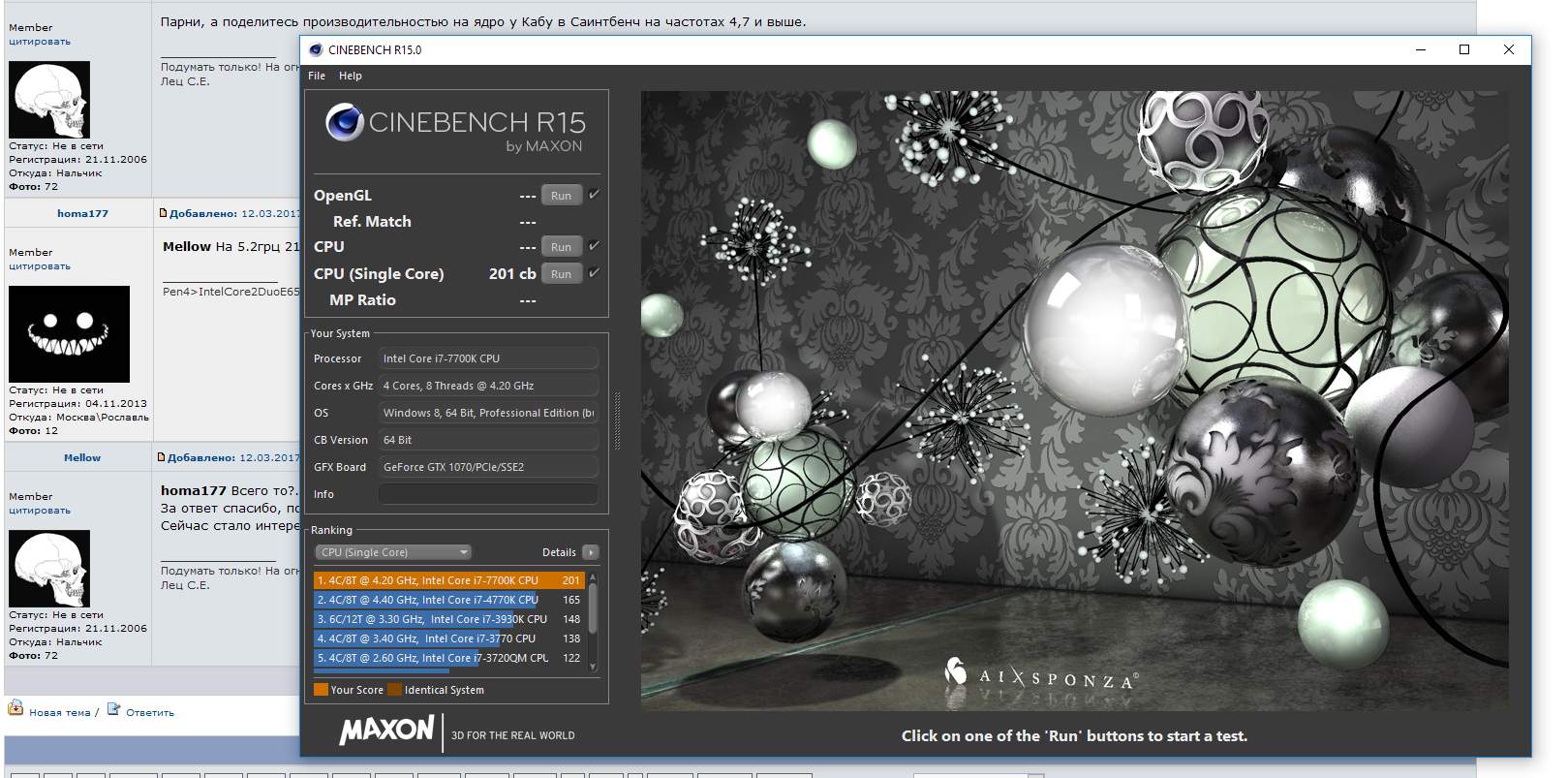Click the Cores x GHz value field
Screen dimensions: 1568x778
click(x=488, y=386)
